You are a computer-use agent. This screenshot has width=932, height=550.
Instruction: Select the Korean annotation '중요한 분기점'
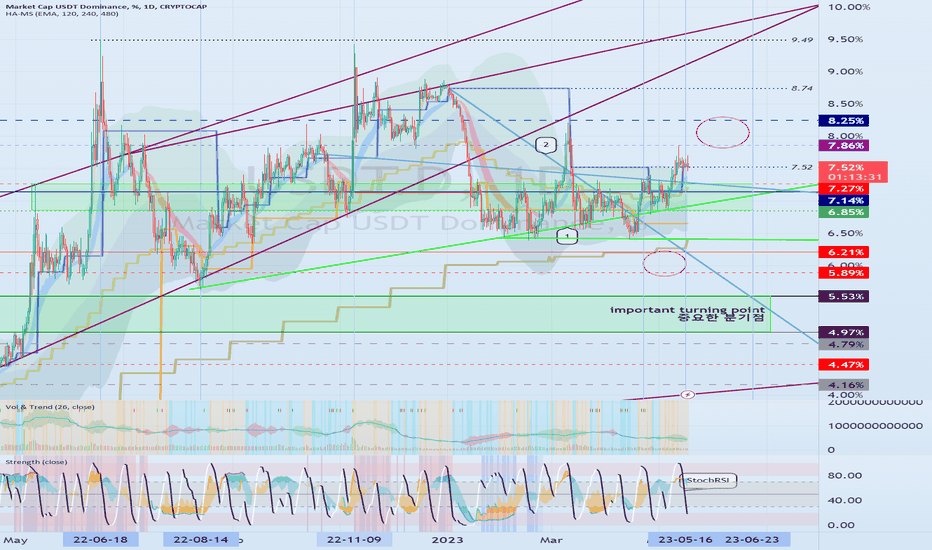click(x=721, y=318)
